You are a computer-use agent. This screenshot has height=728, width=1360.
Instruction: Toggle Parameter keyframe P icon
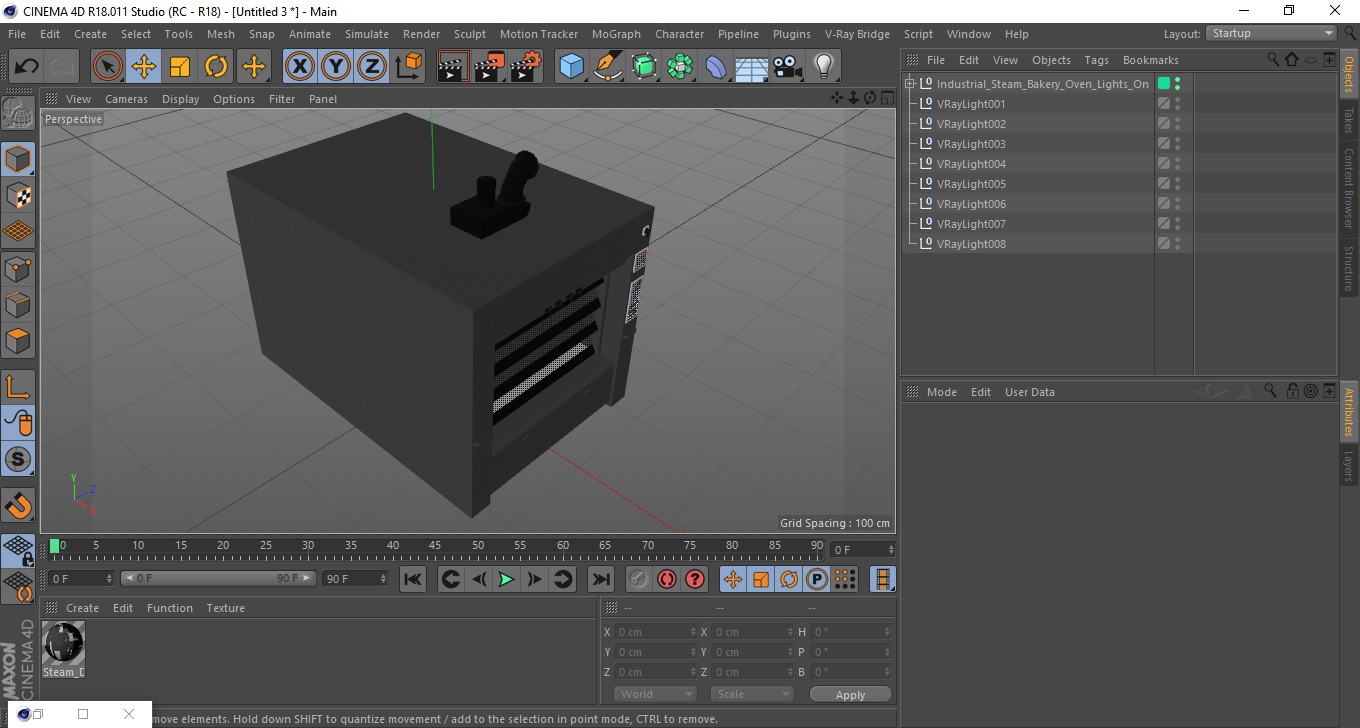click(817, 579)
